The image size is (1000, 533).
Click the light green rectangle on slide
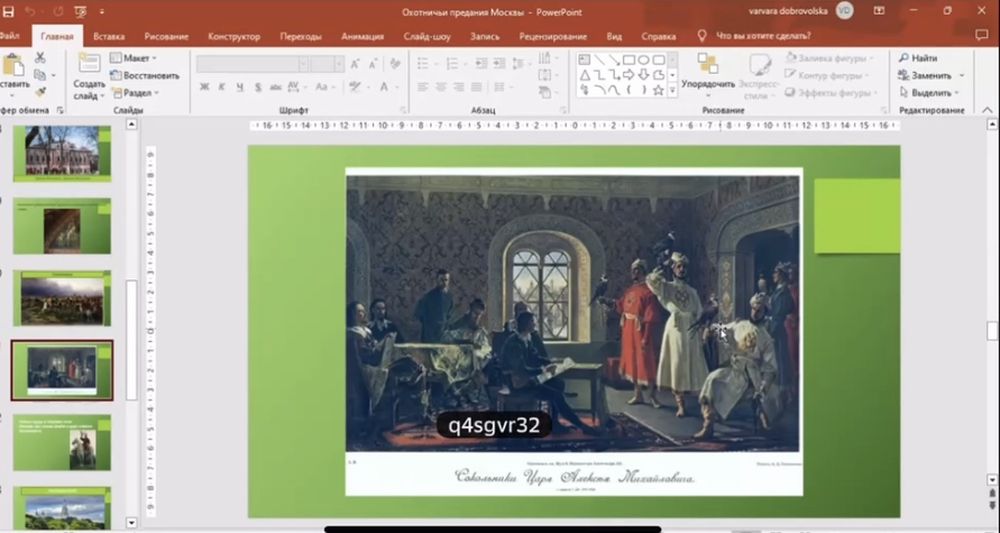pos(857,215)
